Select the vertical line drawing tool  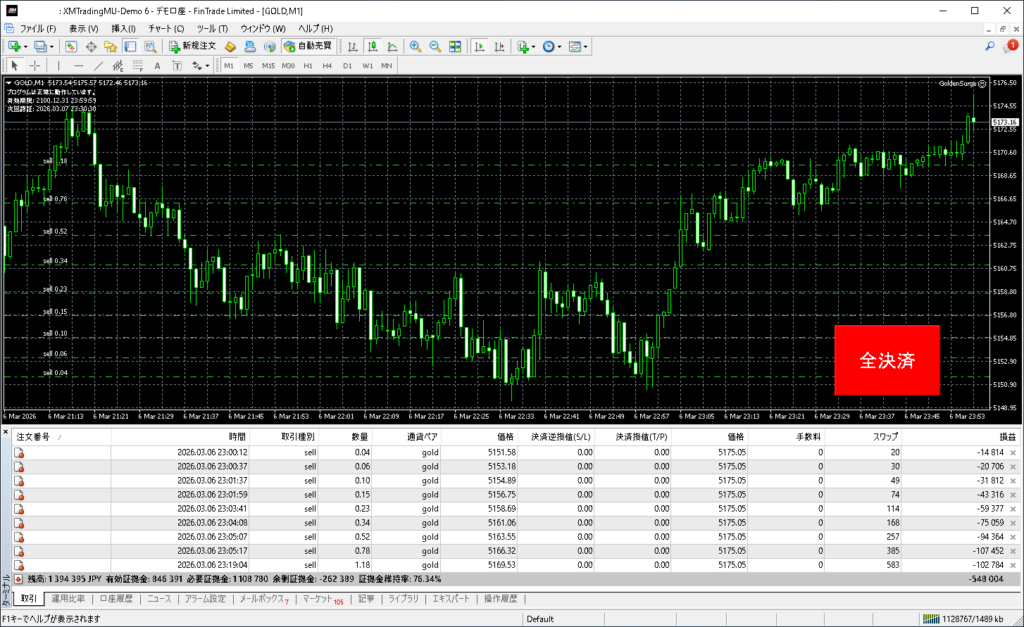(x=58, y=66)
